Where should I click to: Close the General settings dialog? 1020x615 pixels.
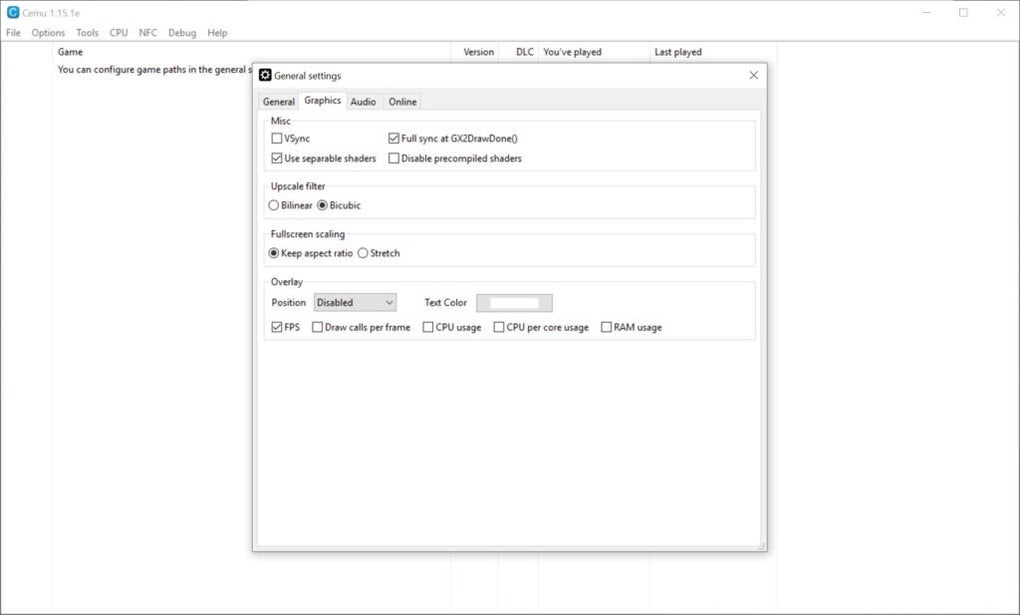(x=753, y=75)
